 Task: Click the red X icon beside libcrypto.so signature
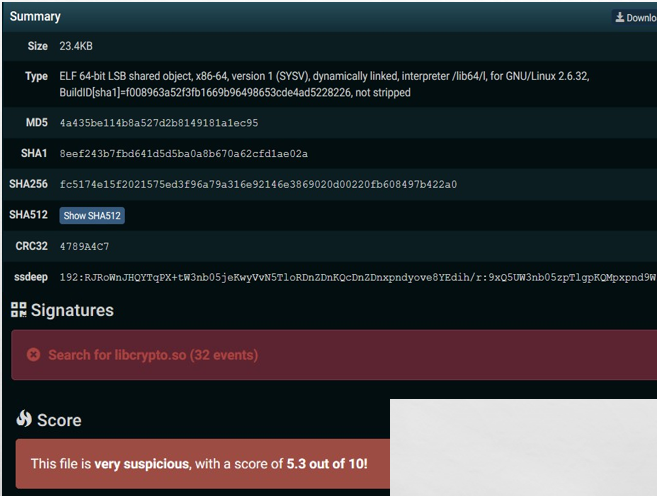click(33, 355)
